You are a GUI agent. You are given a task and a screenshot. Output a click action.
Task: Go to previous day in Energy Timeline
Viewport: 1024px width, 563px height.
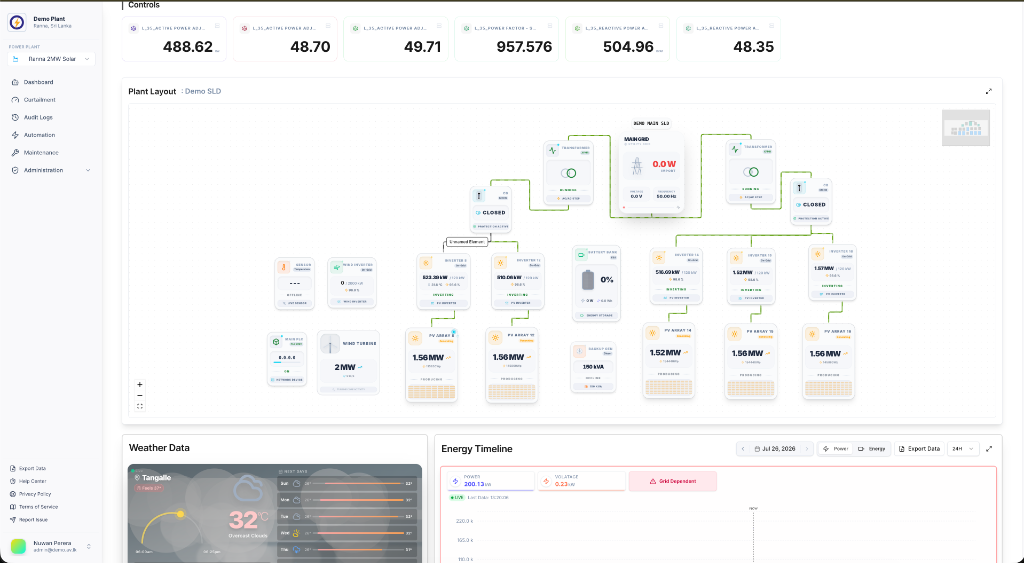pyautogui.click(x=743, y=449)
